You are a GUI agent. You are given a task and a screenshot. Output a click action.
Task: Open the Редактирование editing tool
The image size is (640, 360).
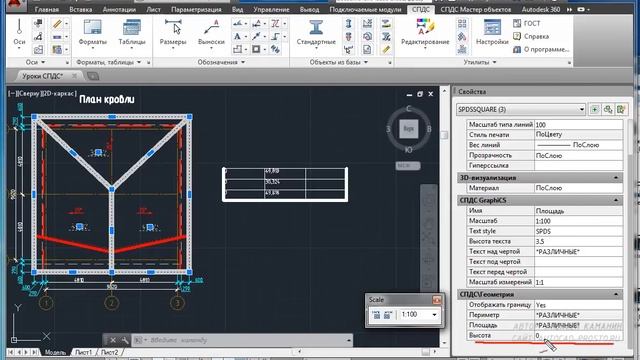click(x=425, y=33)
